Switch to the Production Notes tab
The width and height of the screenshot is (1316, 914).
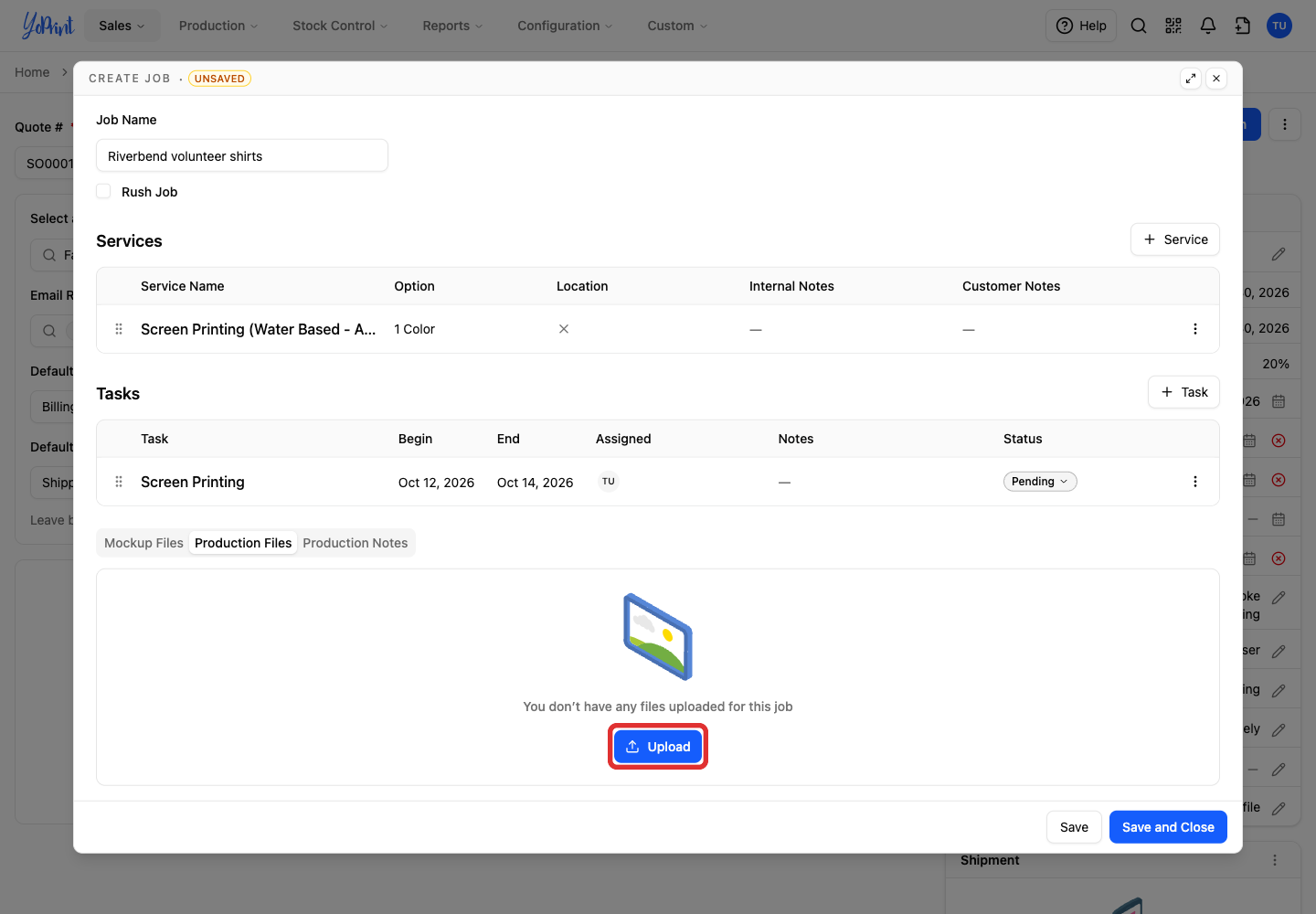pyautogui.click(x=356, y=543)
